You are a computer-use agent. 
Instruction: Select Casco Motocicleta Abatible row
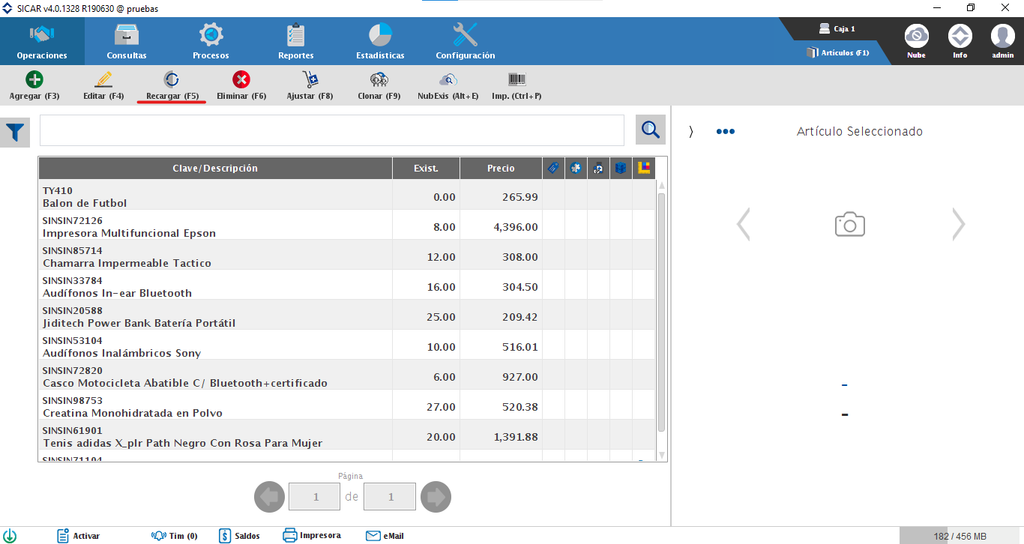coord(347,377)
